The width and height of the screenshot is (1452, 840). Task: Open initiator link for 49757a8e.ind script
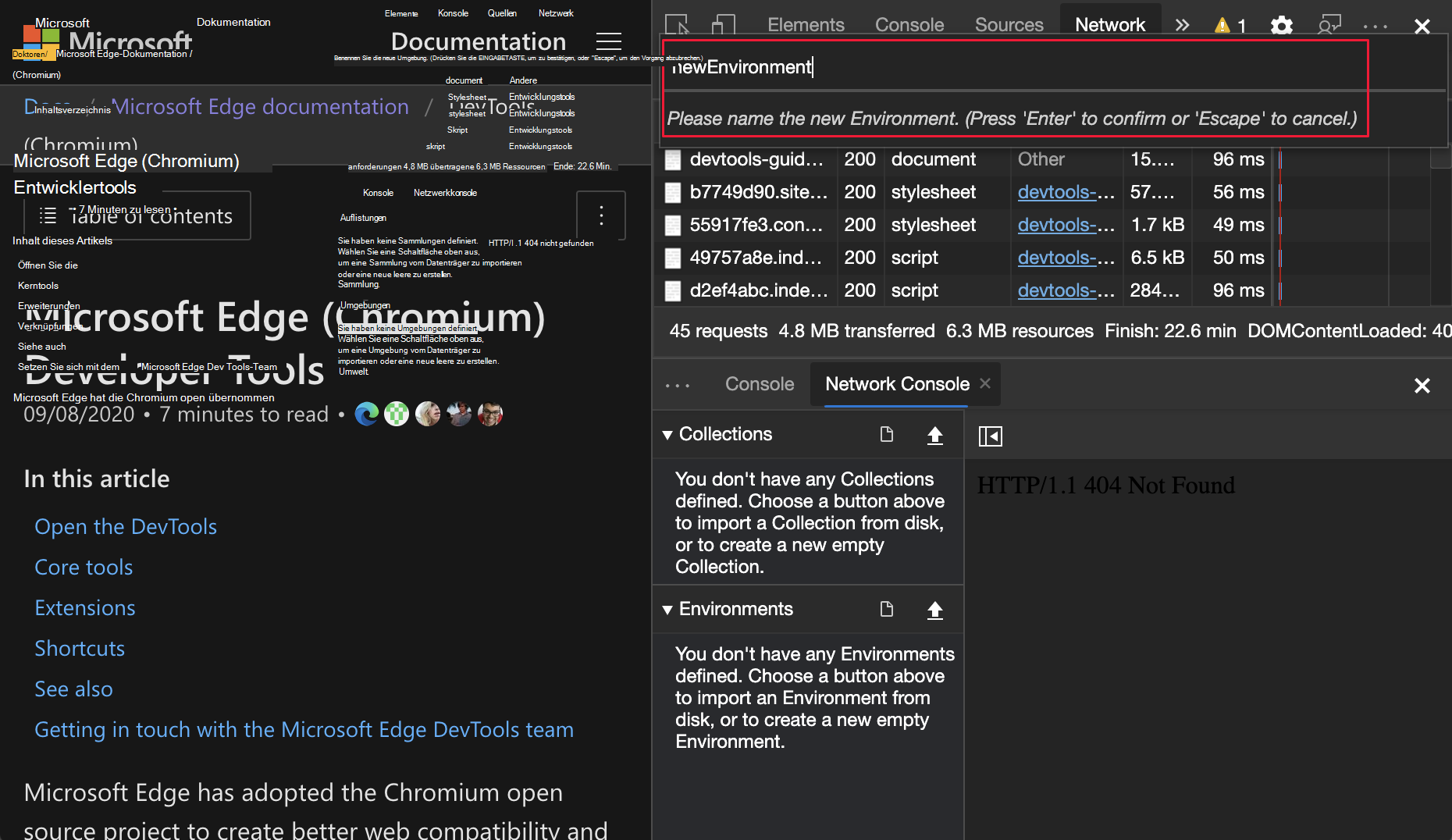click(x=1066, y=258)
